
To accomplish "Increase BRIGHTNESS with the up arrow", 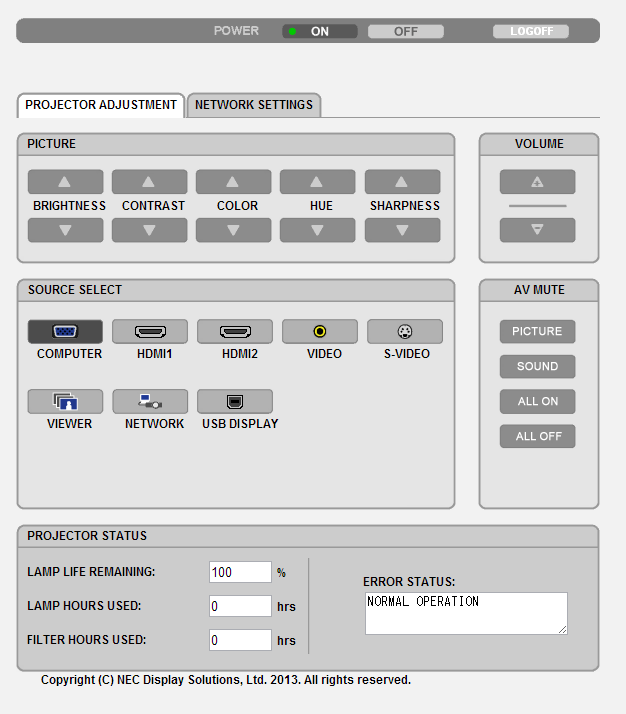I will (65, 182).
